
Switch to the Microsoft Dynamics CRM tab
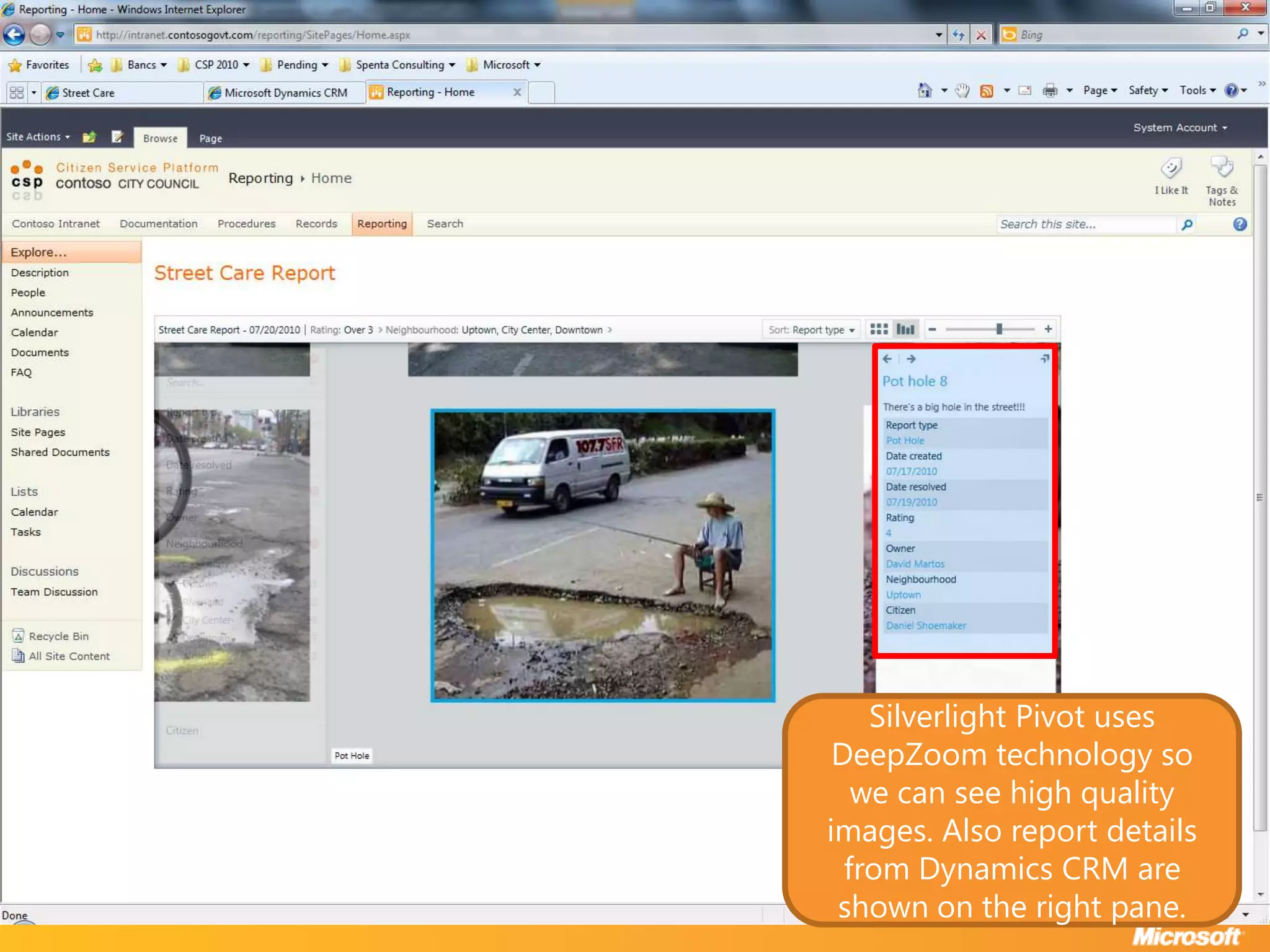click(x=285, y=92)
